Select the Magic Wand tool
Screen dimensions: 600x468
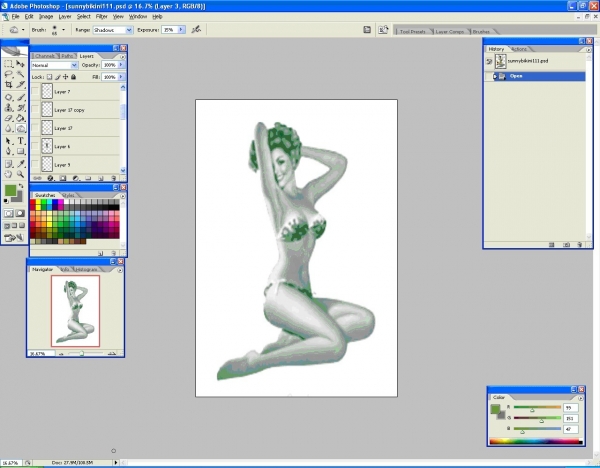point(20,74)
